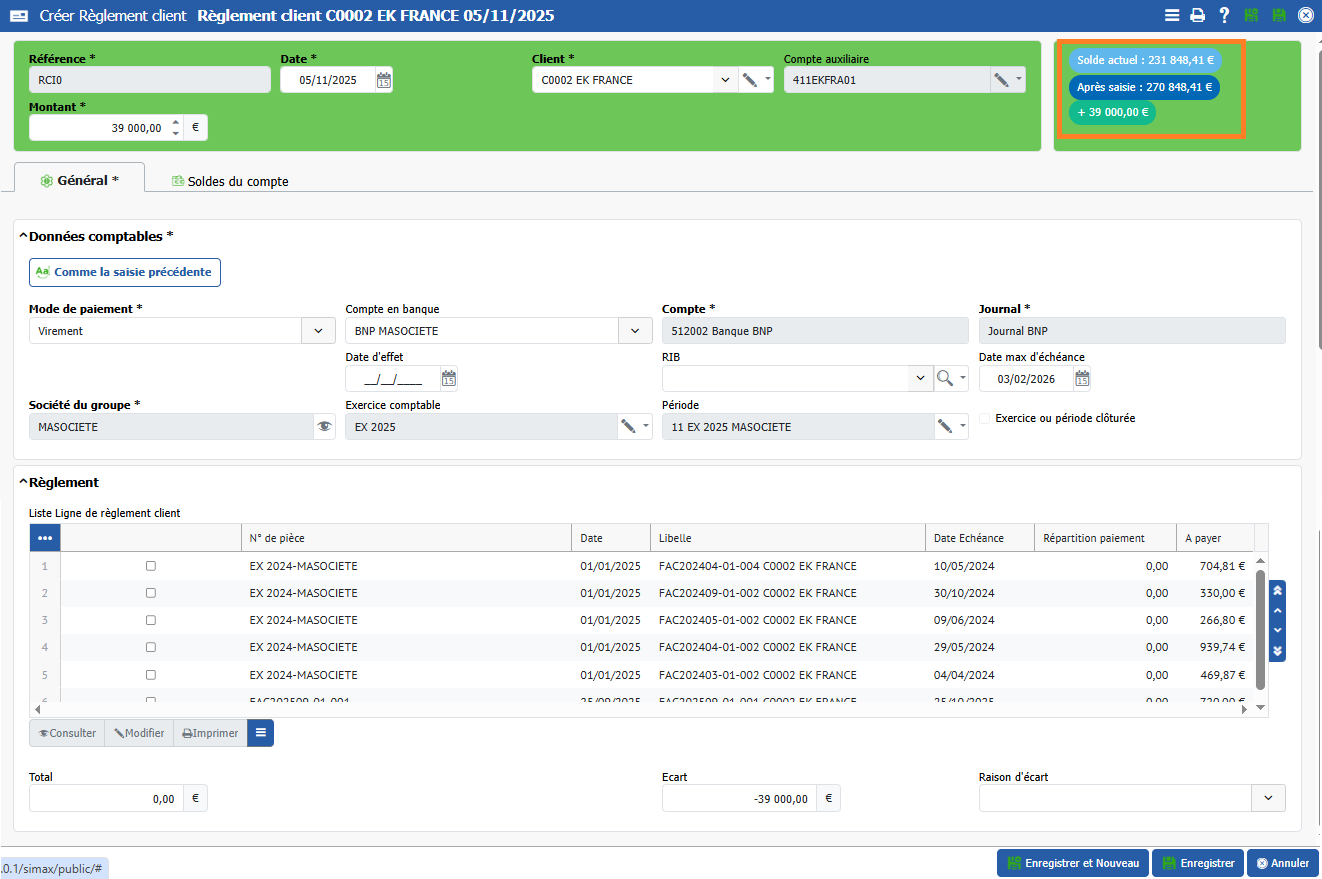Click the help question mark icon
This screenshot has width=1322, height=879.
click(x=1224, y=15)
